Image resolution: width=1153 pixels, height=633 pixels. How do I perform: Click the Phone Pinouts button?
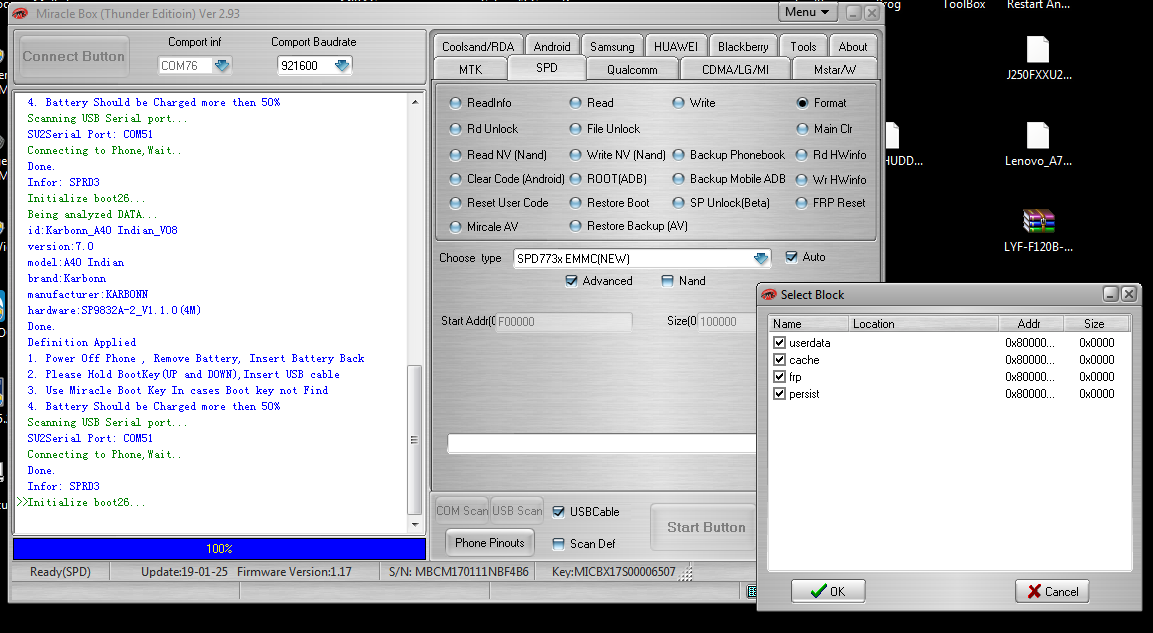coord(490,543)
